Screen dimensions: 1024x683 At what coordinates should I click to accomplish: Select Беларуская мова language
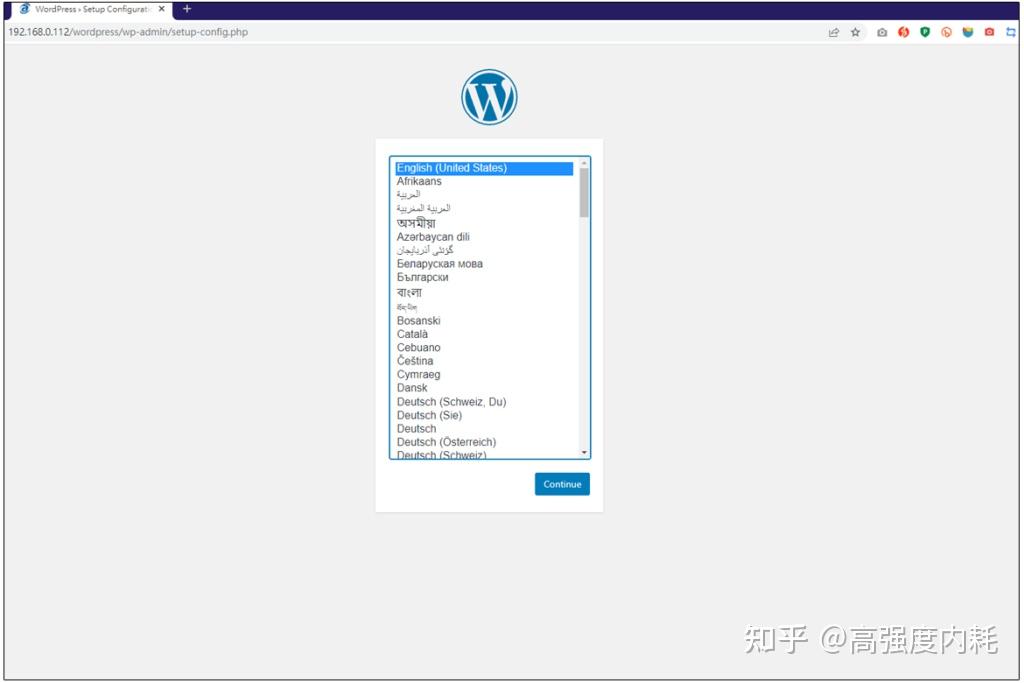[x=484, y=264]
